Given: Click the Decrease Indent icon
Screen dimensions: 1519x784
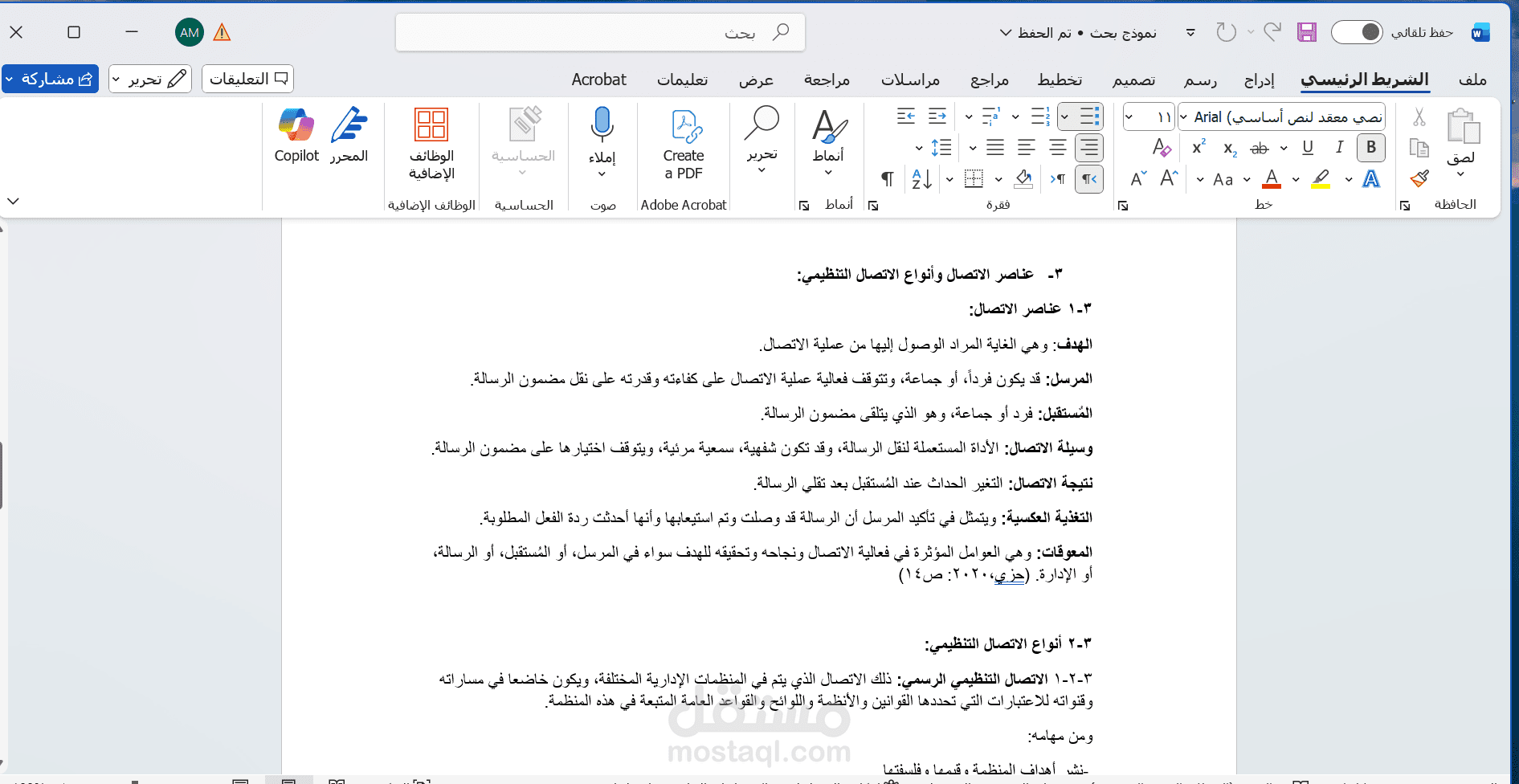Looking at the screenshot, I should tap(937, 117).
